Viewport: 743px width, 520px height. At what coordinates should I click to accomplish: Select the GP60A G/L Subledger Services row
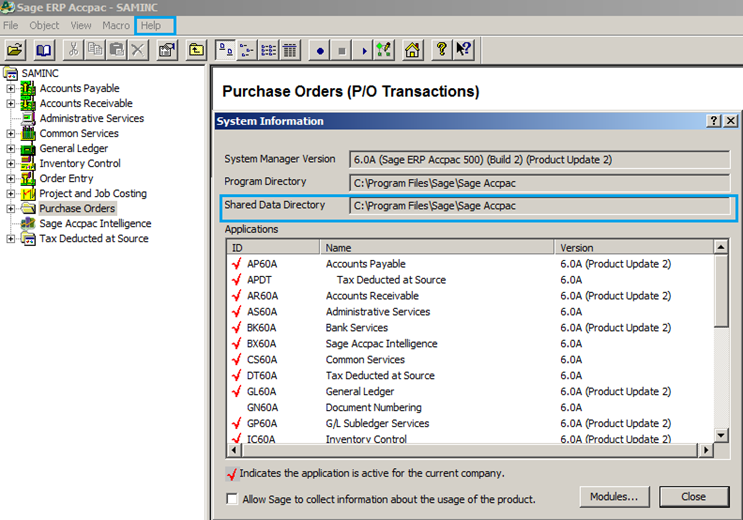(x=471, y=424)
